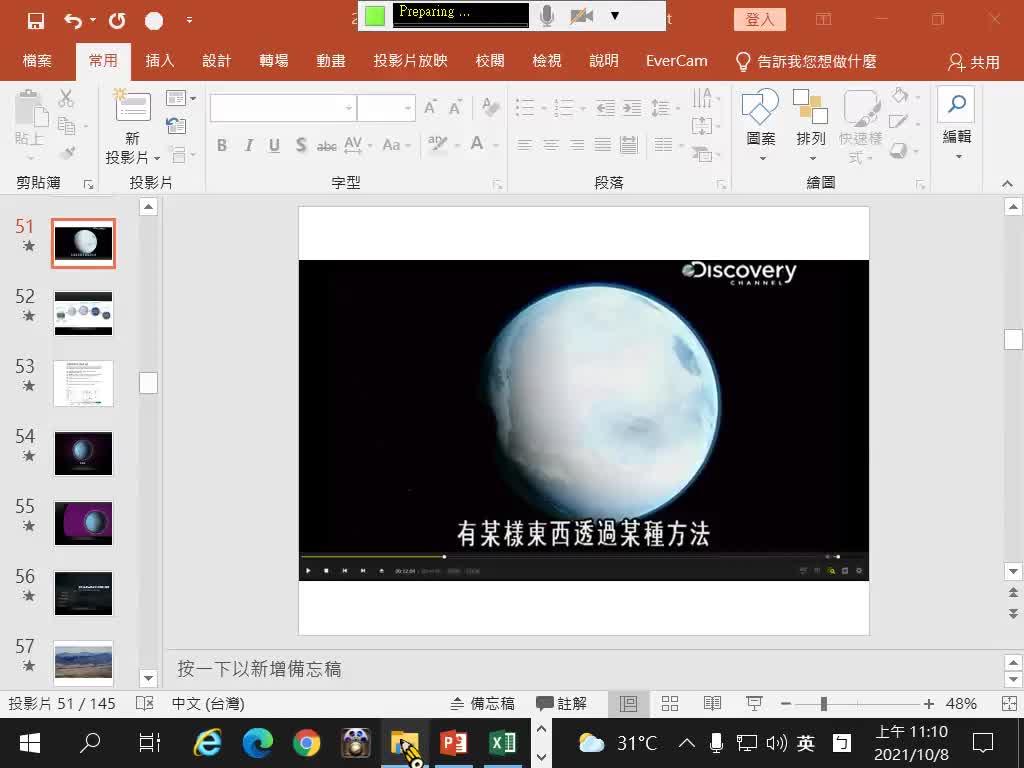Fit slide to the current window
The height and width of the screenshot is (768, 1024).
pos(1008,703)
